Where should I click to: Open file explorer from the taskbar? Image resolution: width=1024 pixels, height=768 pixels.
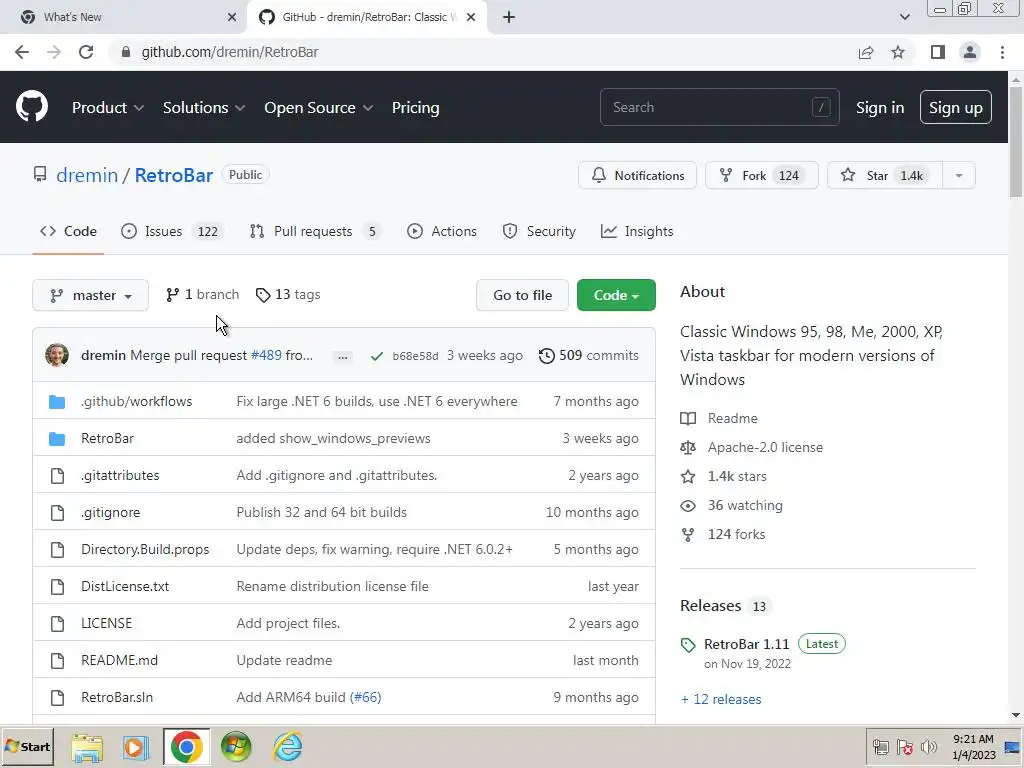87,747
